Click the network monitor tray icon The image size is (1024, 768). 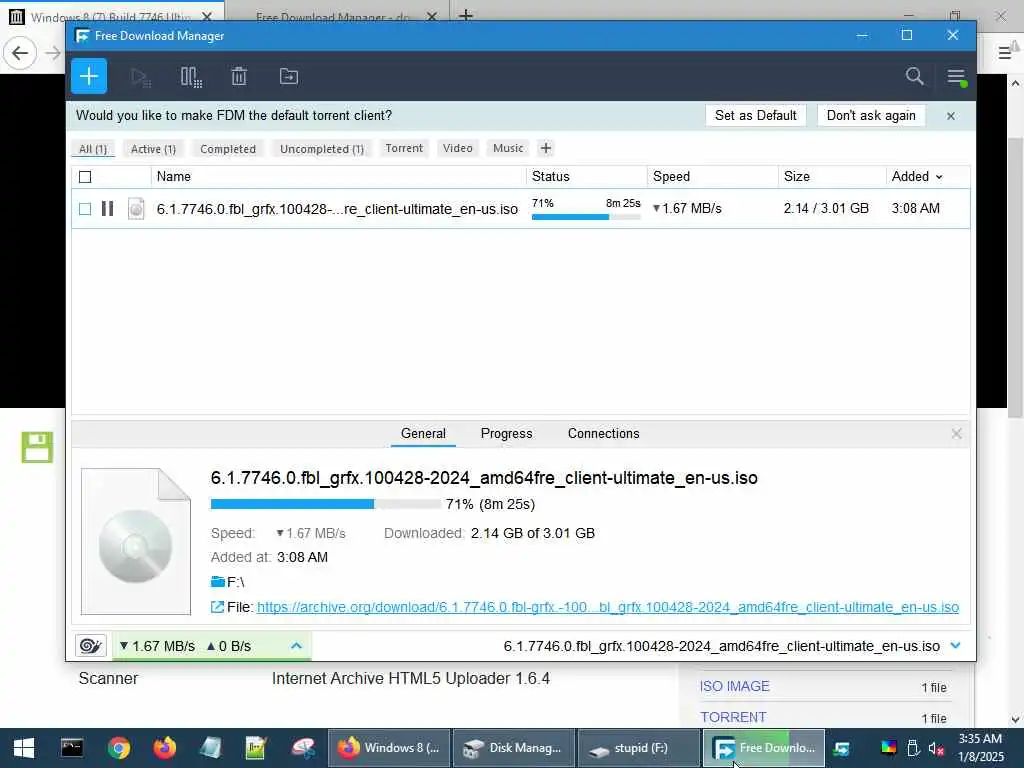tap(842, 748)
